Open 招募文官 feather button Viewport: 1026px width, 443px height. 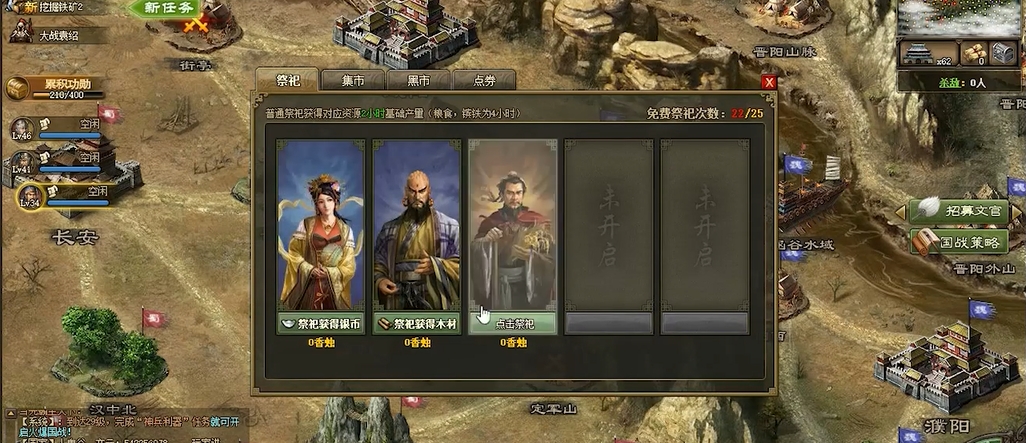click(x=959, y=211)
